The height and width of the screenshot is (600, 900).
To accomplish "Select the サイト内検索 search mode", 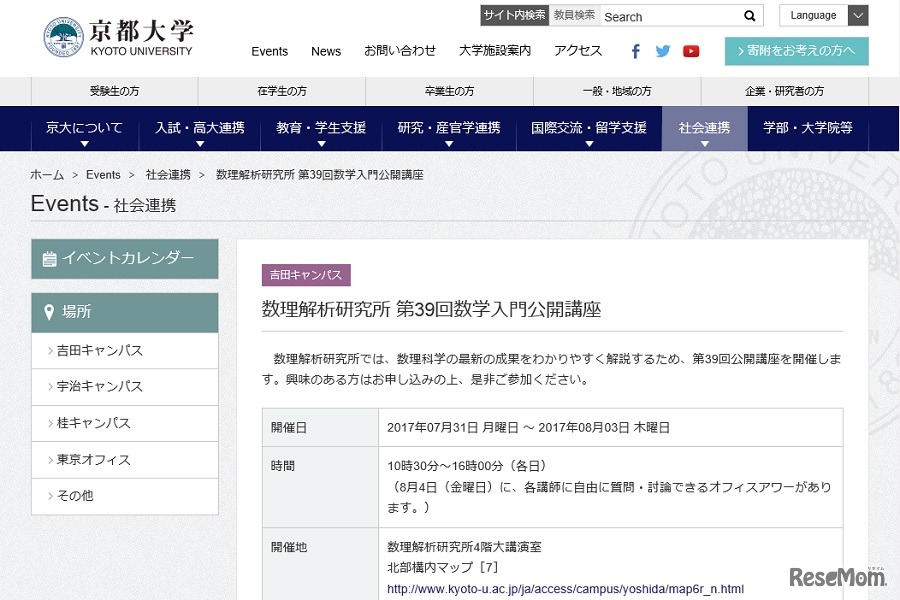I will point(514,15).
